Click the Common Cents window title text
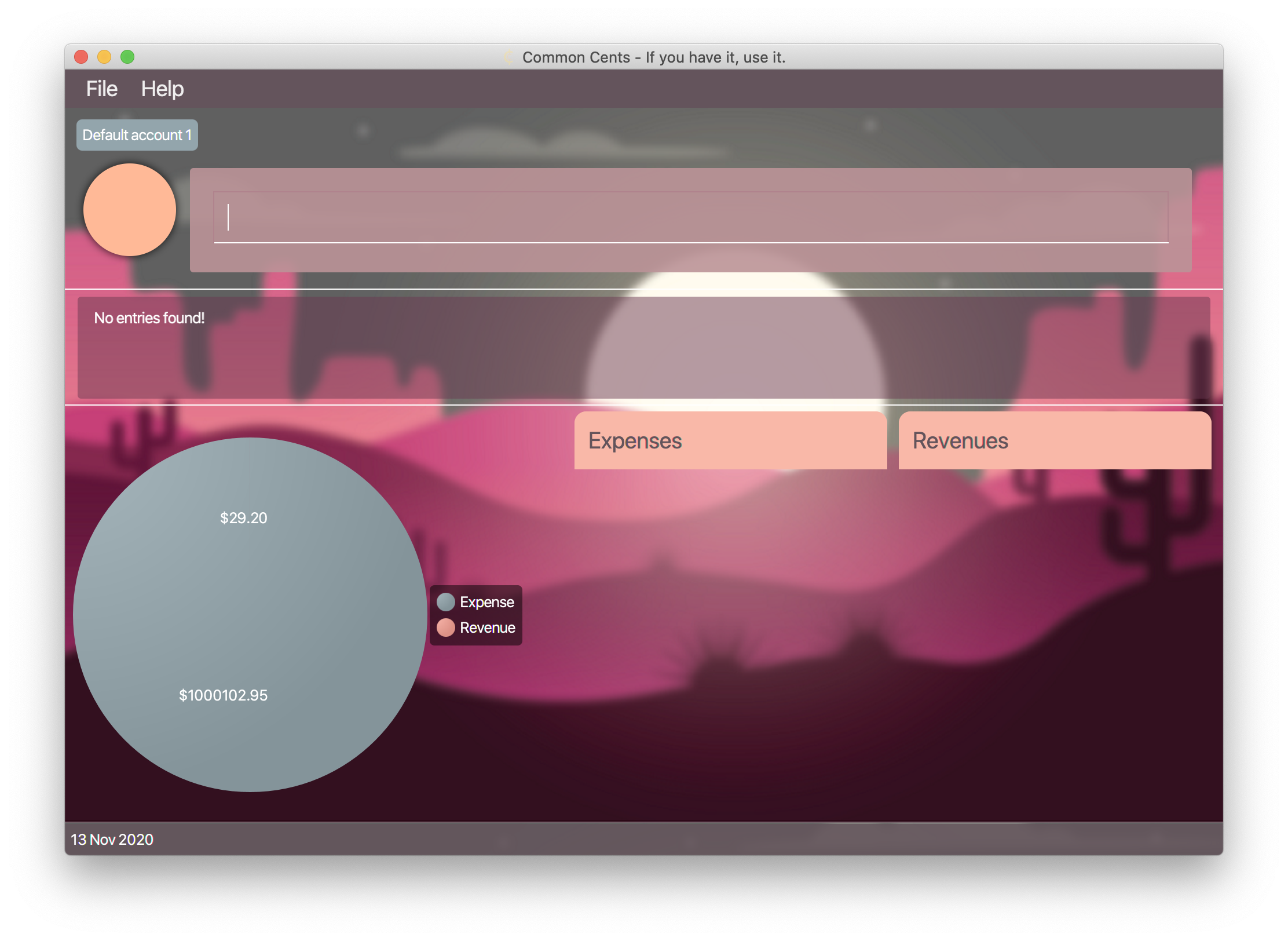 [x=653, y=57]
